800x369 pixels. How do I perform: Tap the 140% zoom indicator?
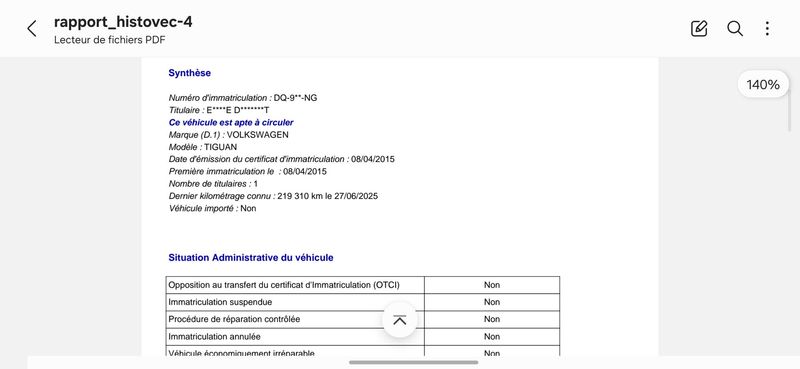click(x=763, y=85)
